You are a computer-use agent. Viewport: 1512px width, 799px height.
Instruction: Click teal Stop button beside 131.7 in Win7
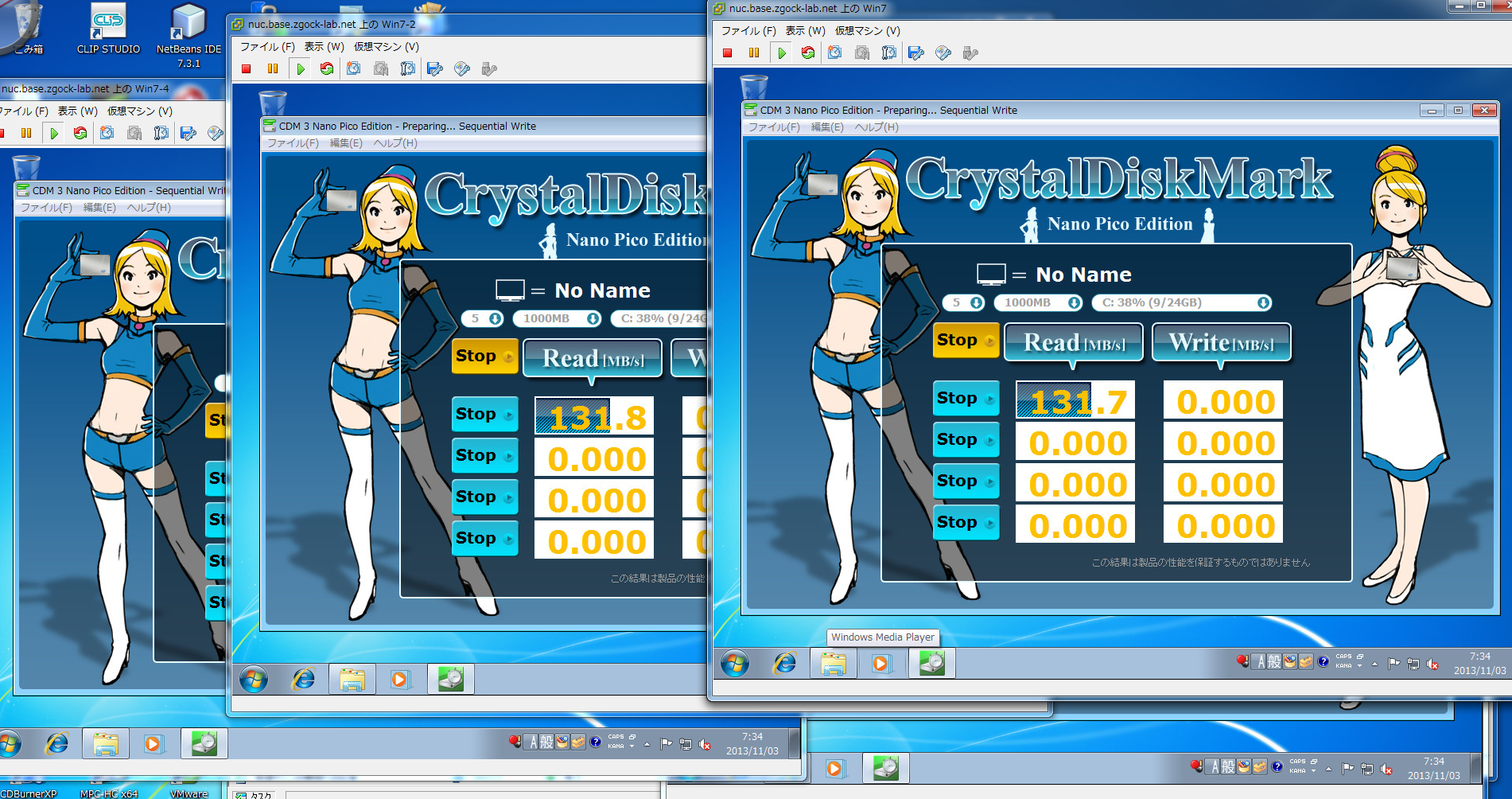966,398
